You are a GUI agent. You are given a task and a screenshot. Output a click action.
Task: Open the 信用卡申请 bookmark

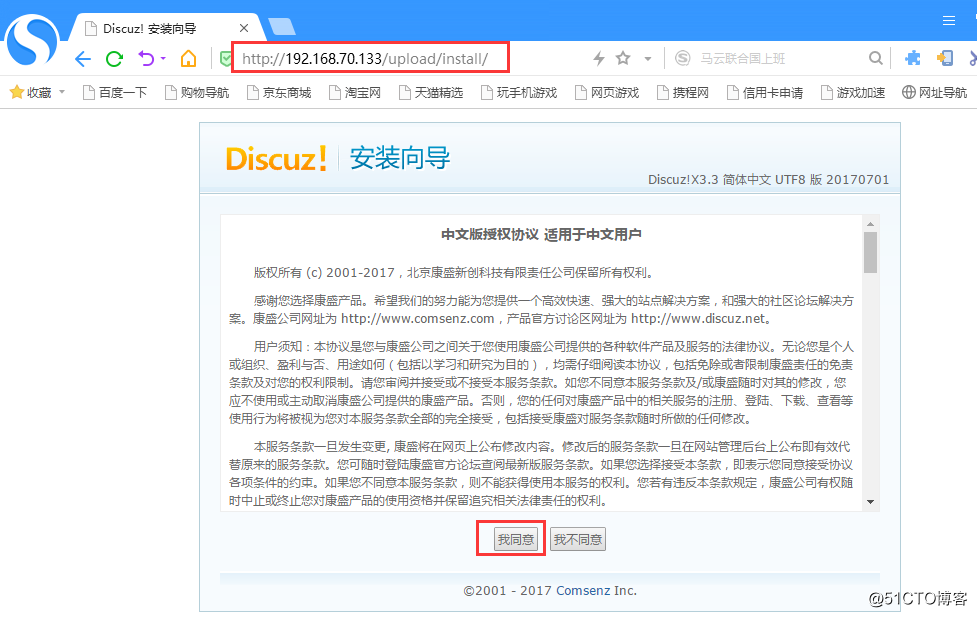click(x=765, y=93)
